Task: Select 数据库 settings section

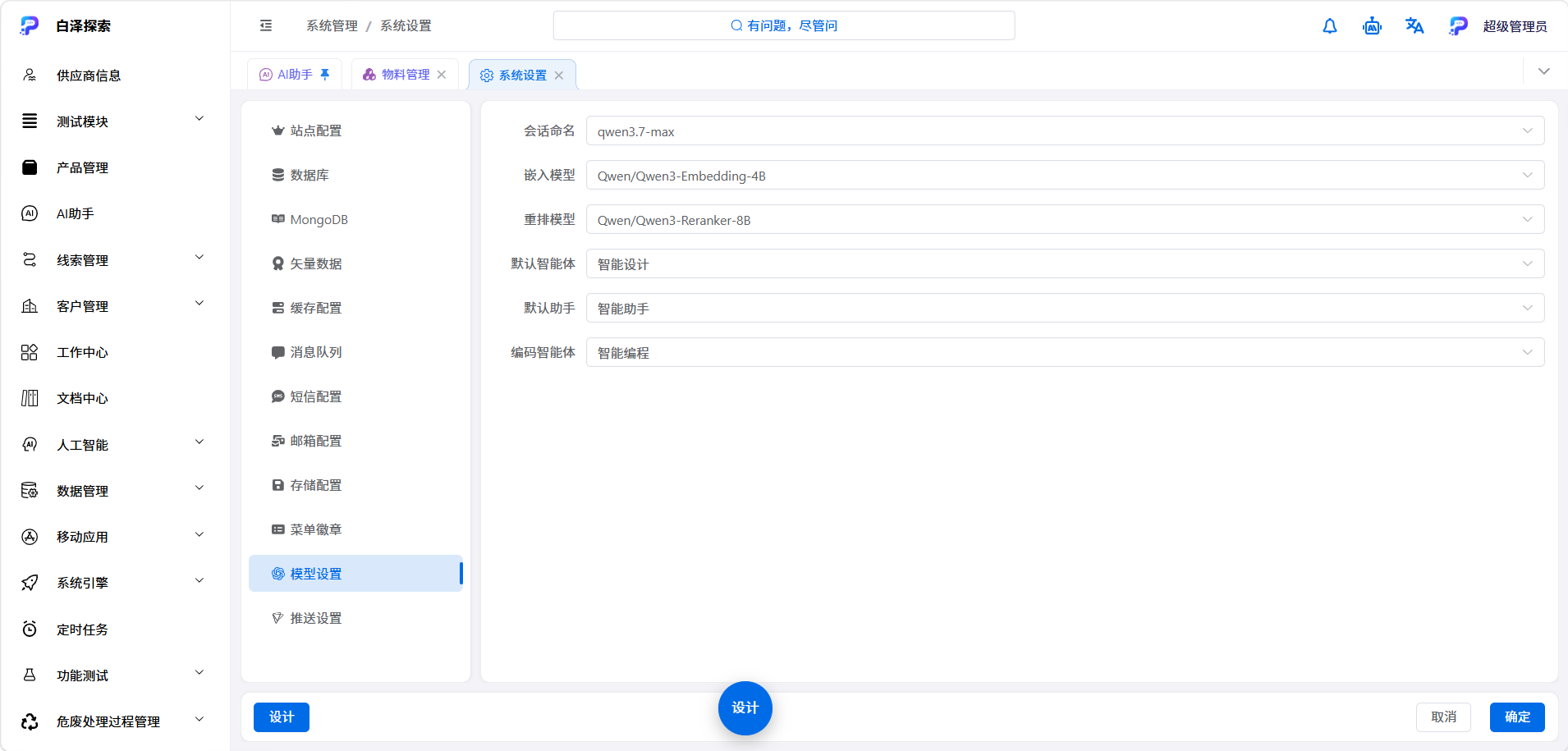Action: tap(355, 175)
